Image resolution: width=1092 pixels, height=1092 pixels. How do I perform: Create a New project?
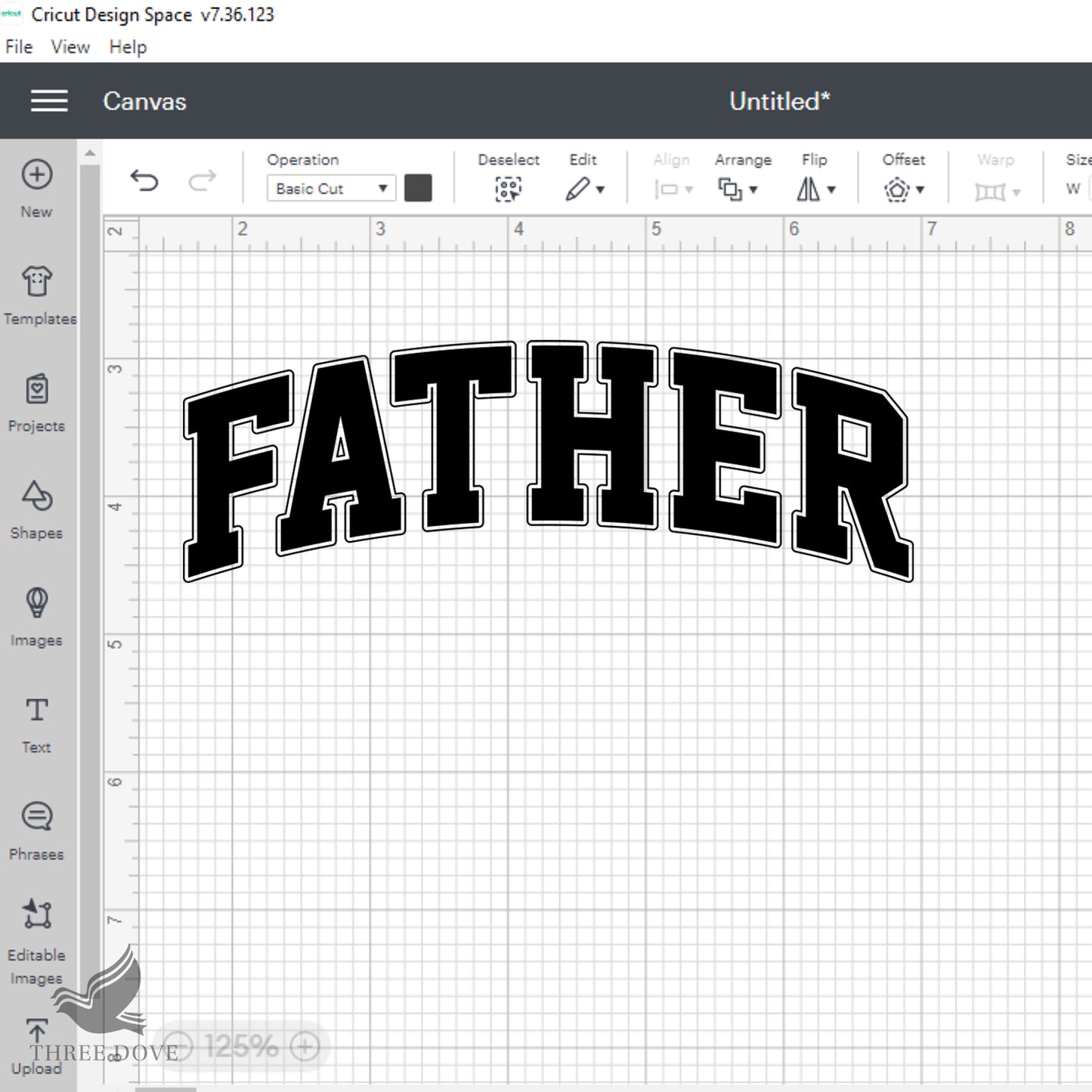(x=36, y=190)
